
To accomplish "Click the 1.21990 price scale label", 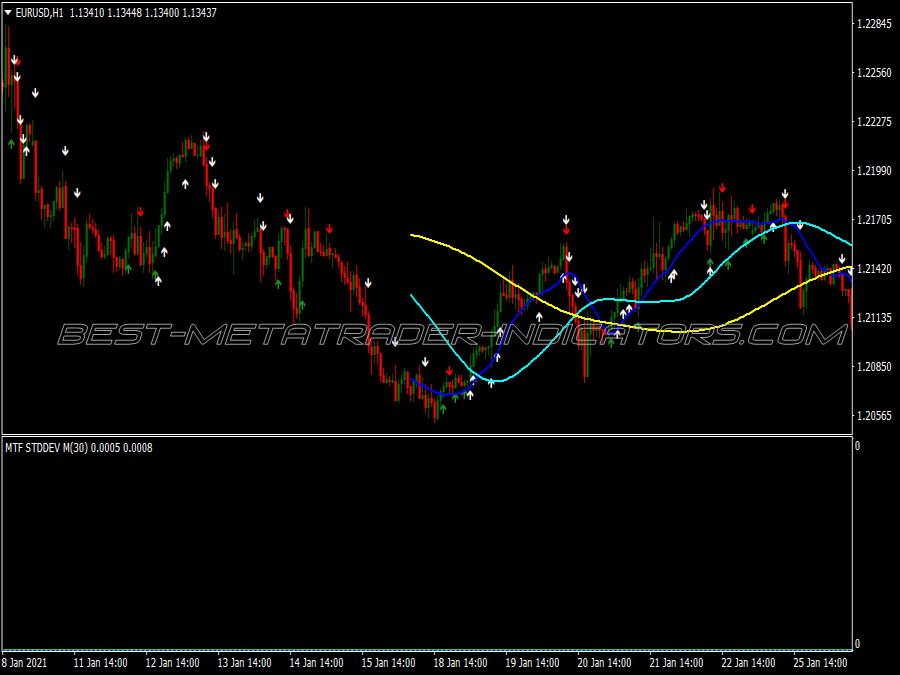I will [x=874, y=170].
